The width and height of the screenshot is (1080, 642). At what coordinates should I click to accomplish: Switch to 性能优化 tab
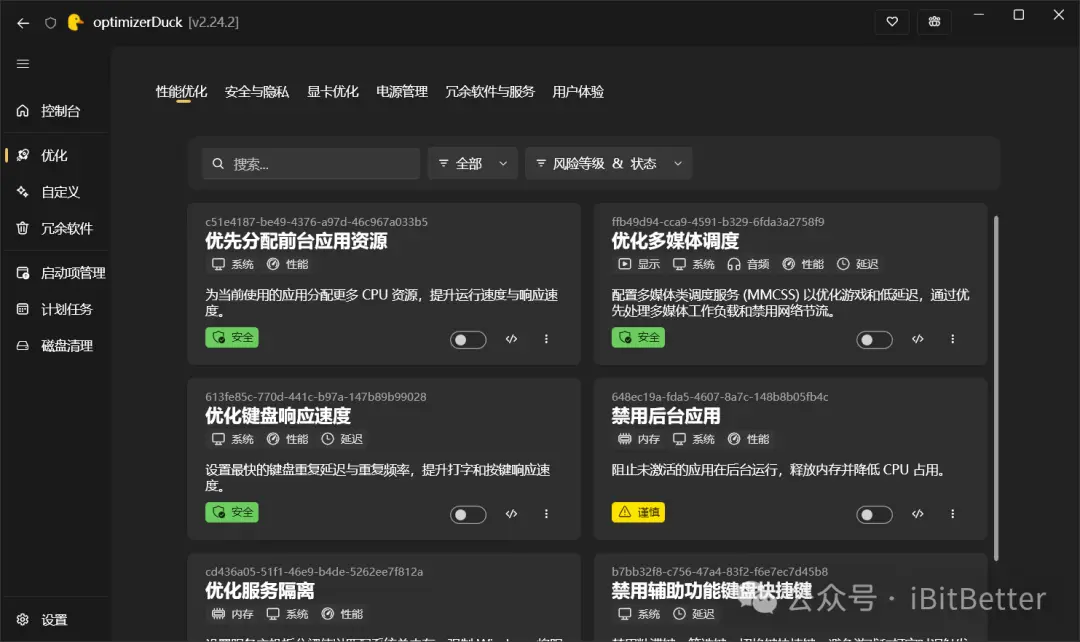tap(181, 92)
